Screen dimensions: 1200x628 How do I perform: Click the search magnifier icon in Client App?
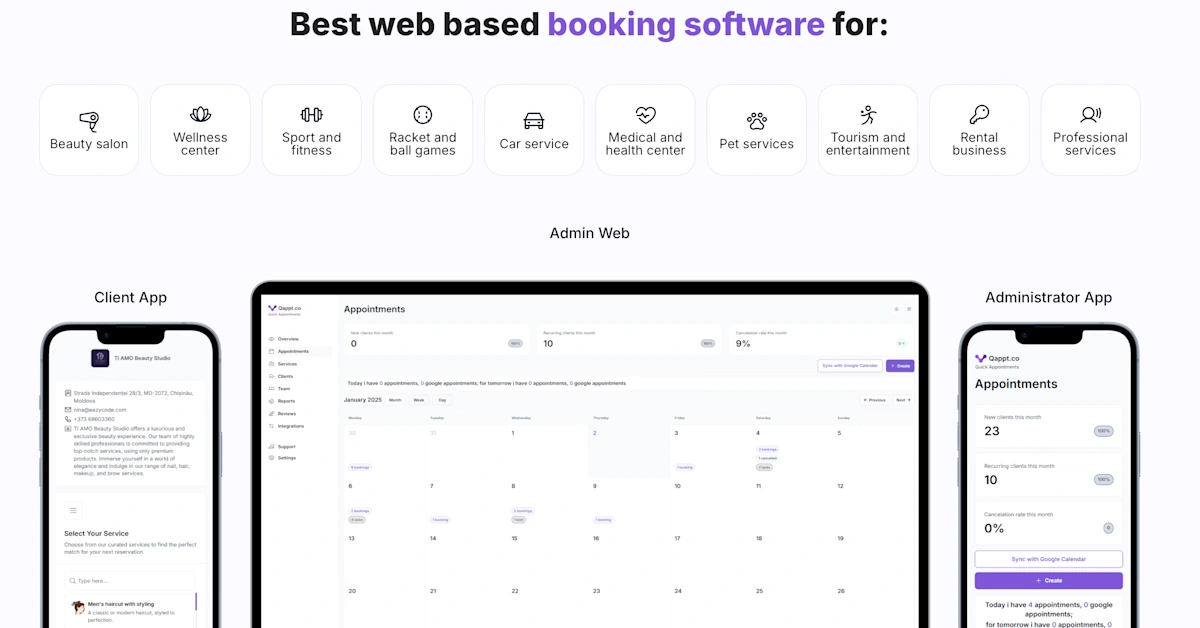pos(72,580)
